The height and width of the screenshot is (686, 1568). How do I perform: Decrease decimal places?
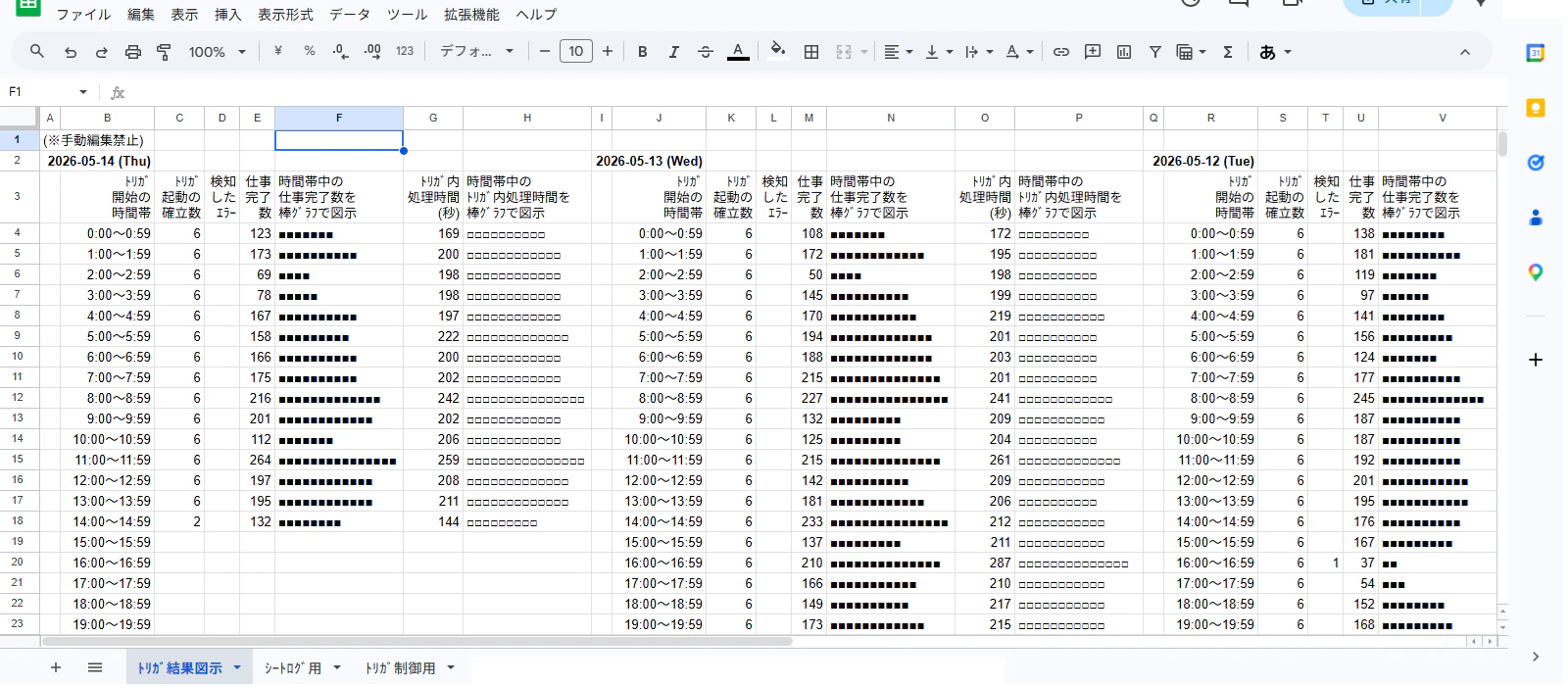(340, 51)
